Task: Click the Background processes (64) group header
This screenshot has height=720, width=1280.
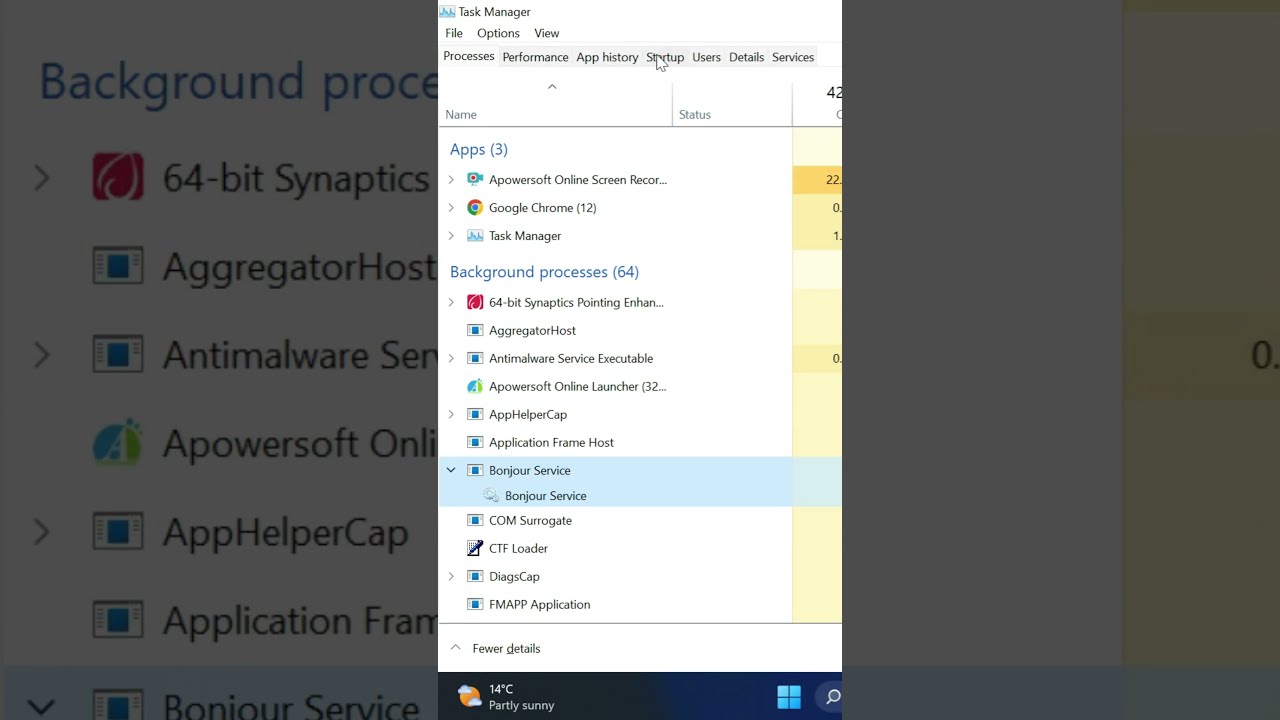Action: click(x=544, y=272)
